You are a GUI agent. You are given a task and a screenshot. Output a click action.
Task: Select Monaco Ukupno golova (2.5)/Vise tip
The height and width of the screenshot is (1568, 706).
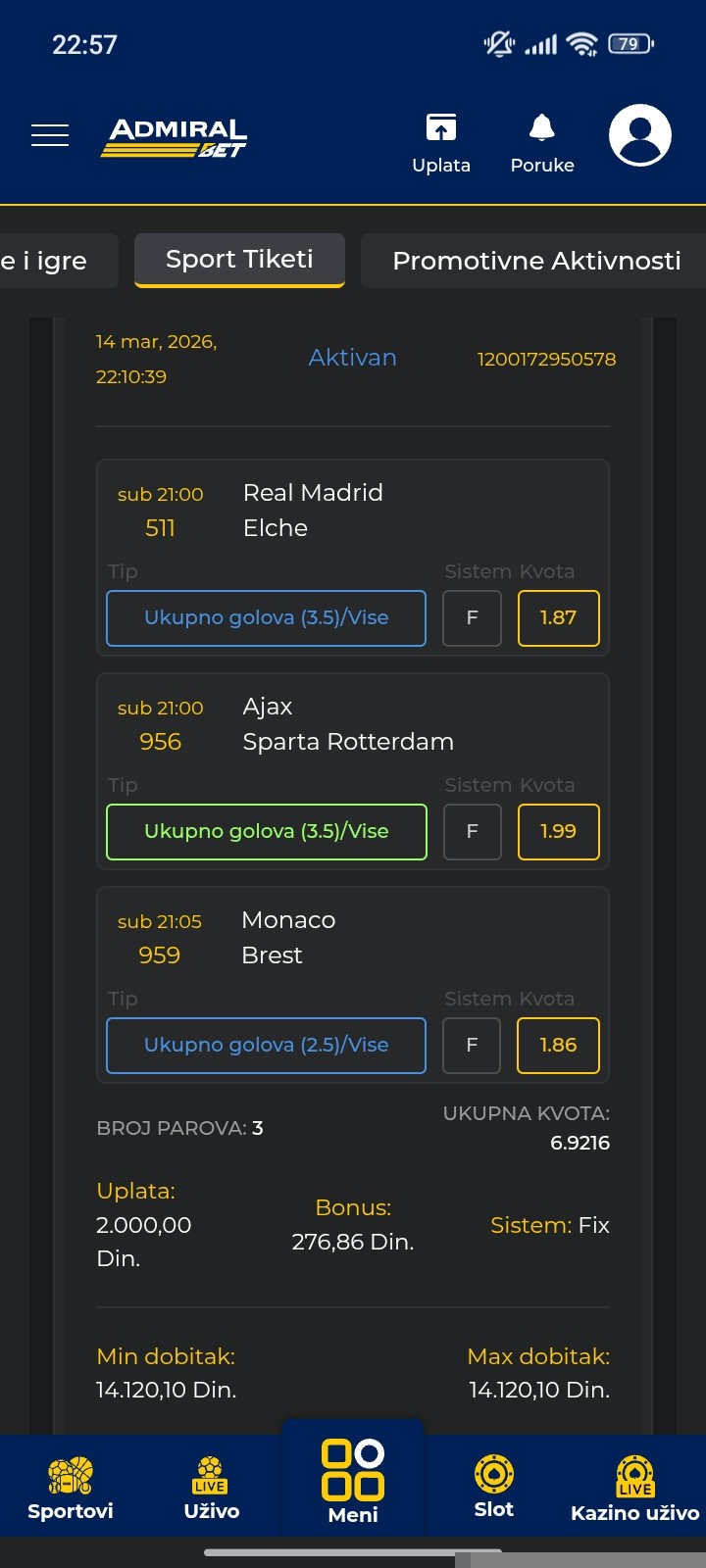(266, 1046)
